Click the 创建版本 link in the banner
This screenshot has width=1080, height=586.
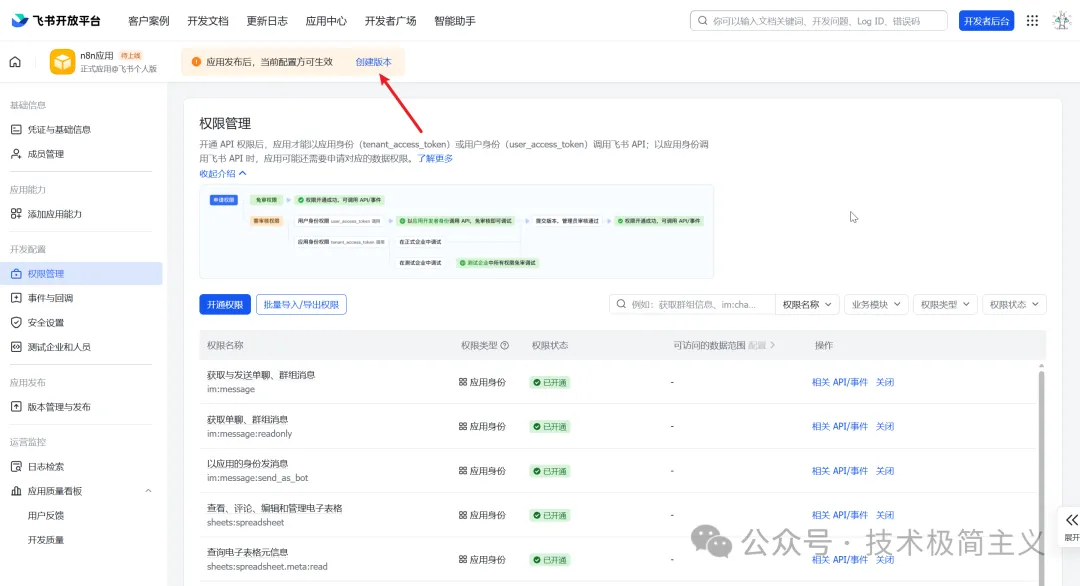373,61
